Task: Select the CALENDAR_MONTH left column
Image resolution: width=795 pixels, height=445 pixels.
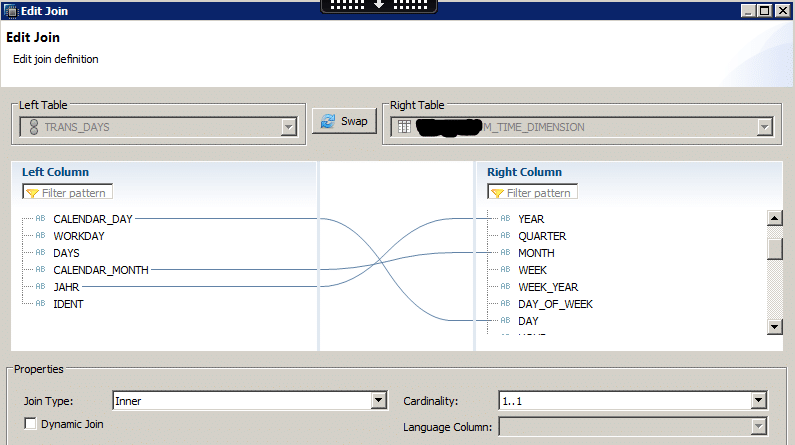Action: [x=100, y=270]
